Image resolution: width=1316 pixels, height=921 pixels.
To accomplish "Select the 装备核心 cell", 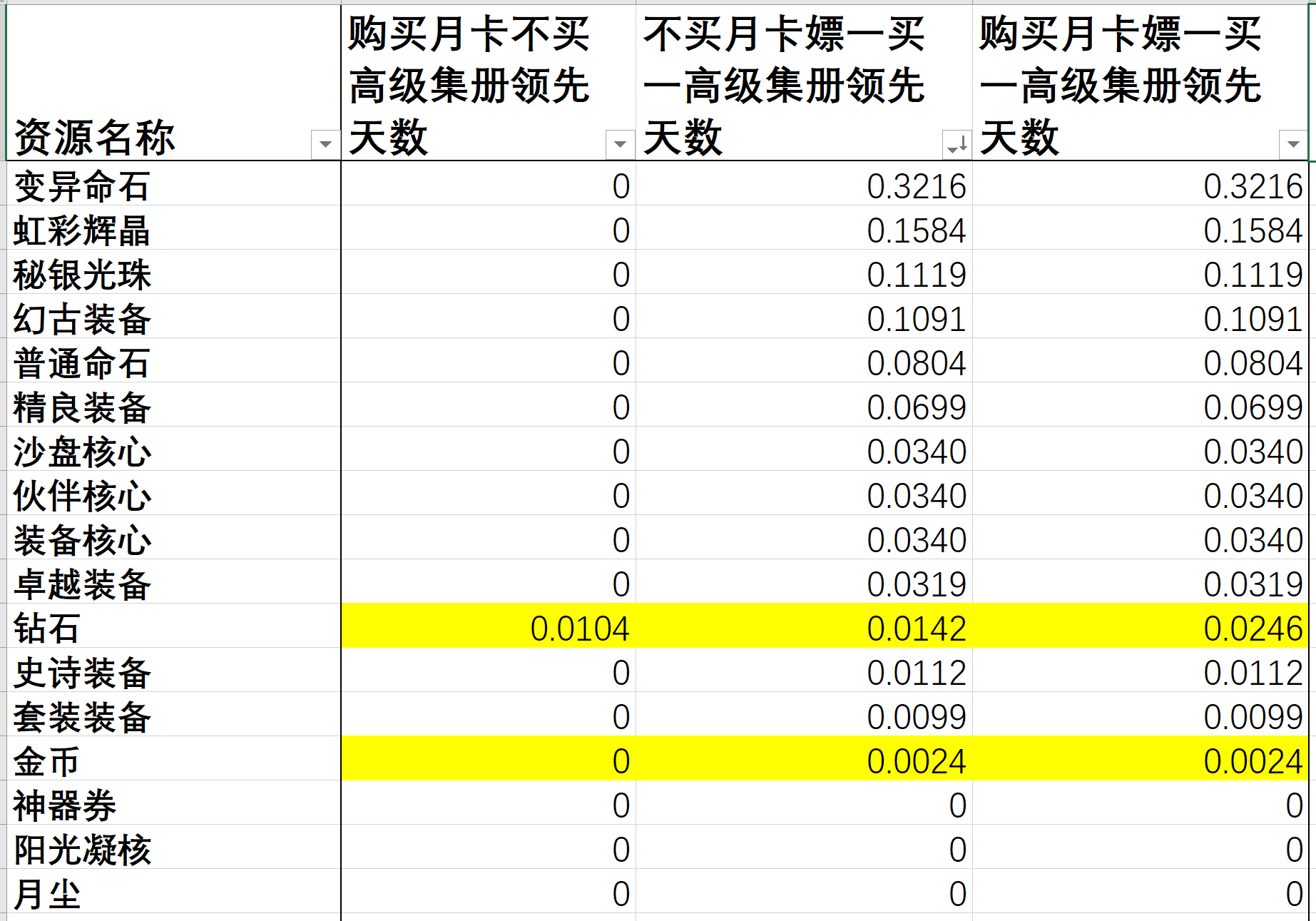I will [x=174, y=538].
